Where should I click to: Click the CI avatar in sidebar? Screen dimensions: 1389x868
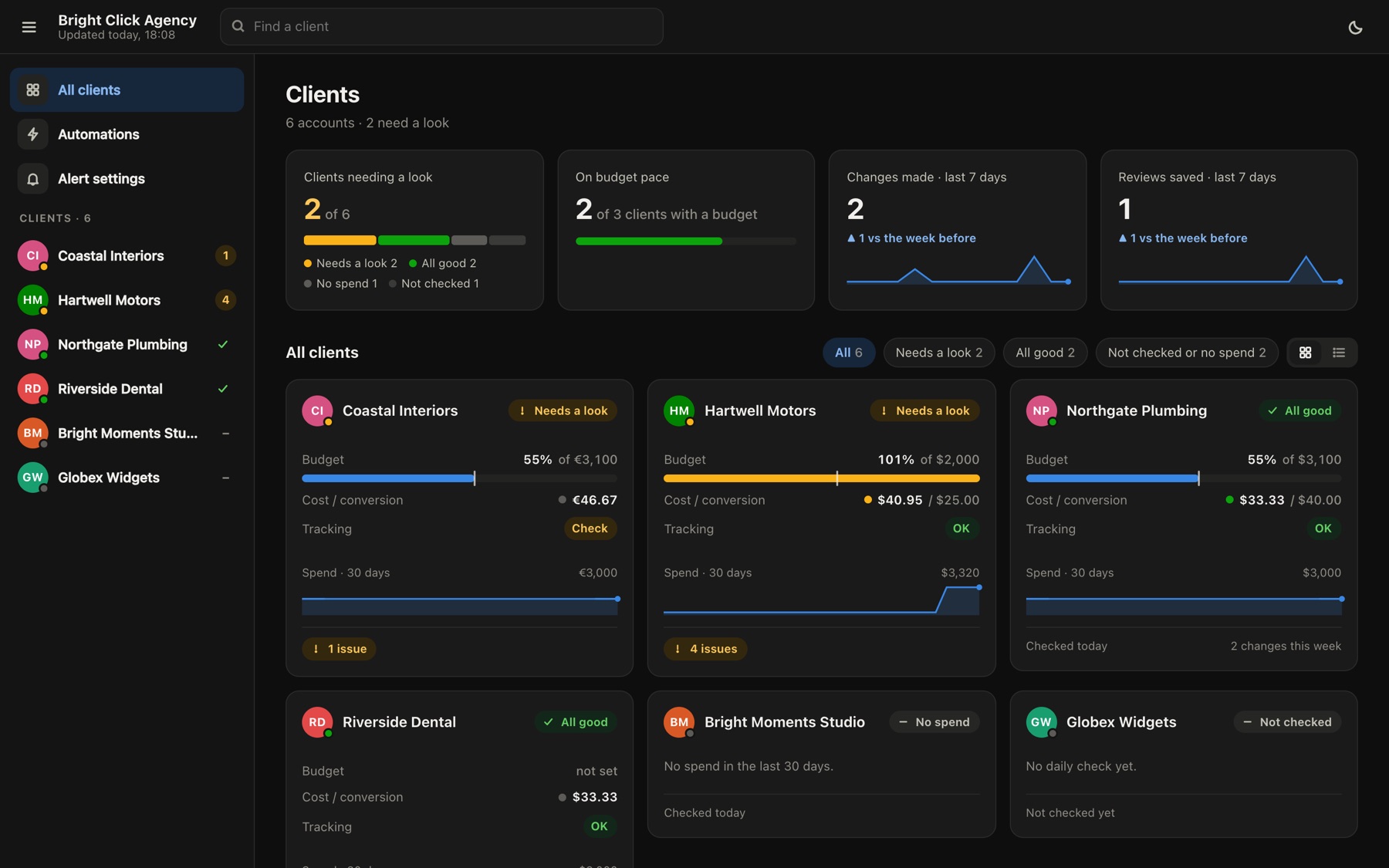click(32, 255)
